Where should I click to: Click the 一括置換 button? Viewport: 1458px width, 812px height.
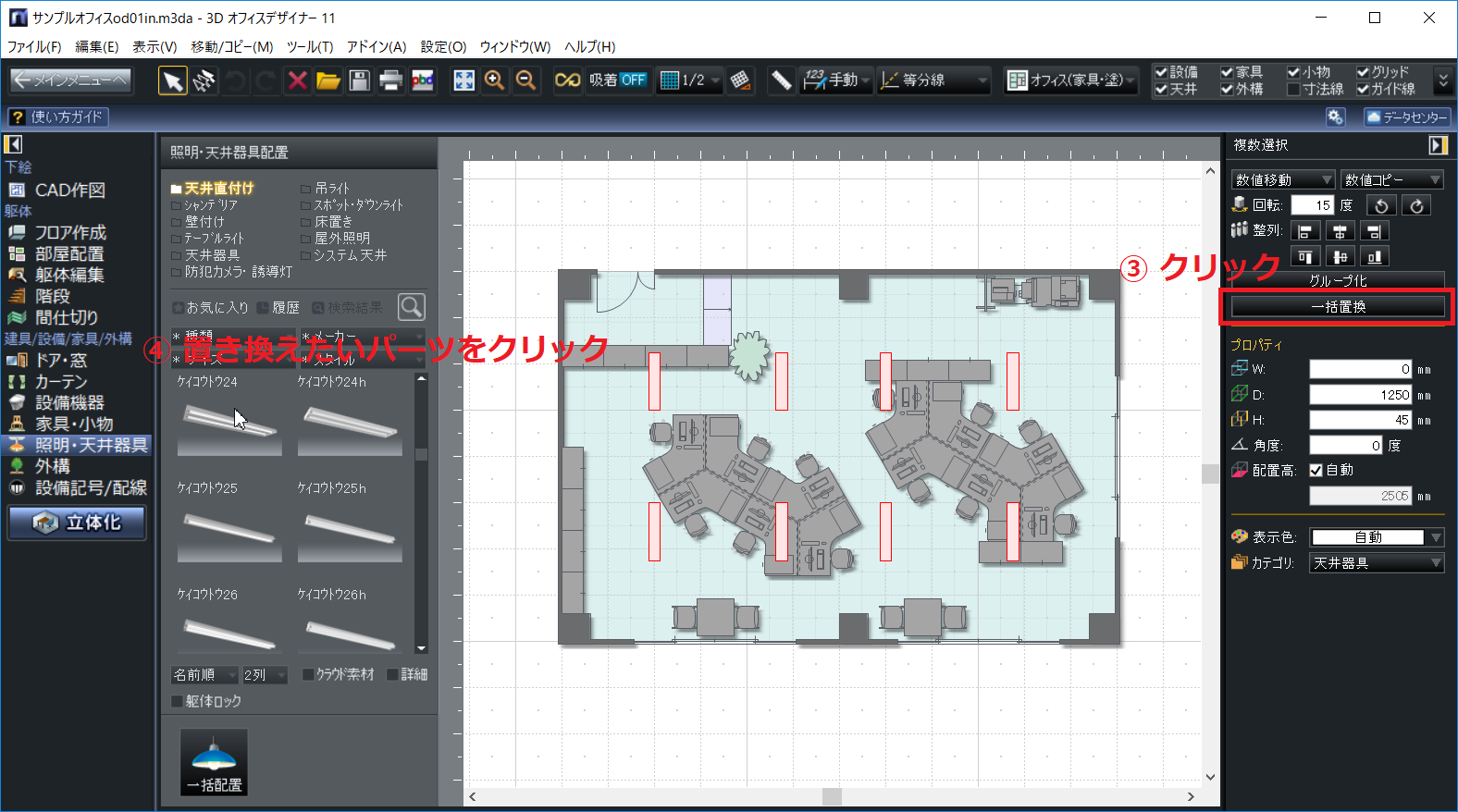(x=1338, y=306)
